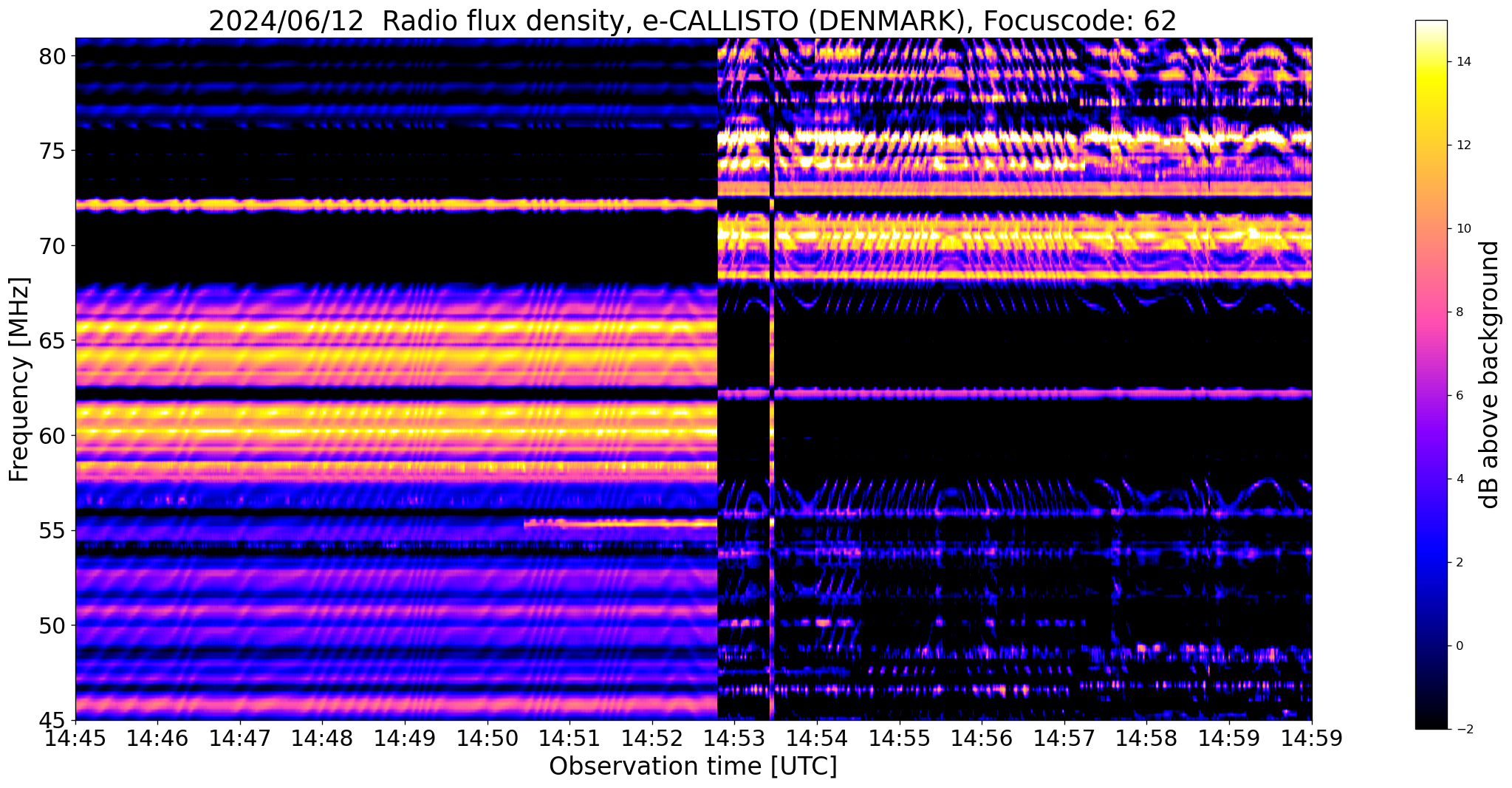Click the 45 MHz frequency tick label
The image size is (1512, 788).
click(x=51, y=721)
